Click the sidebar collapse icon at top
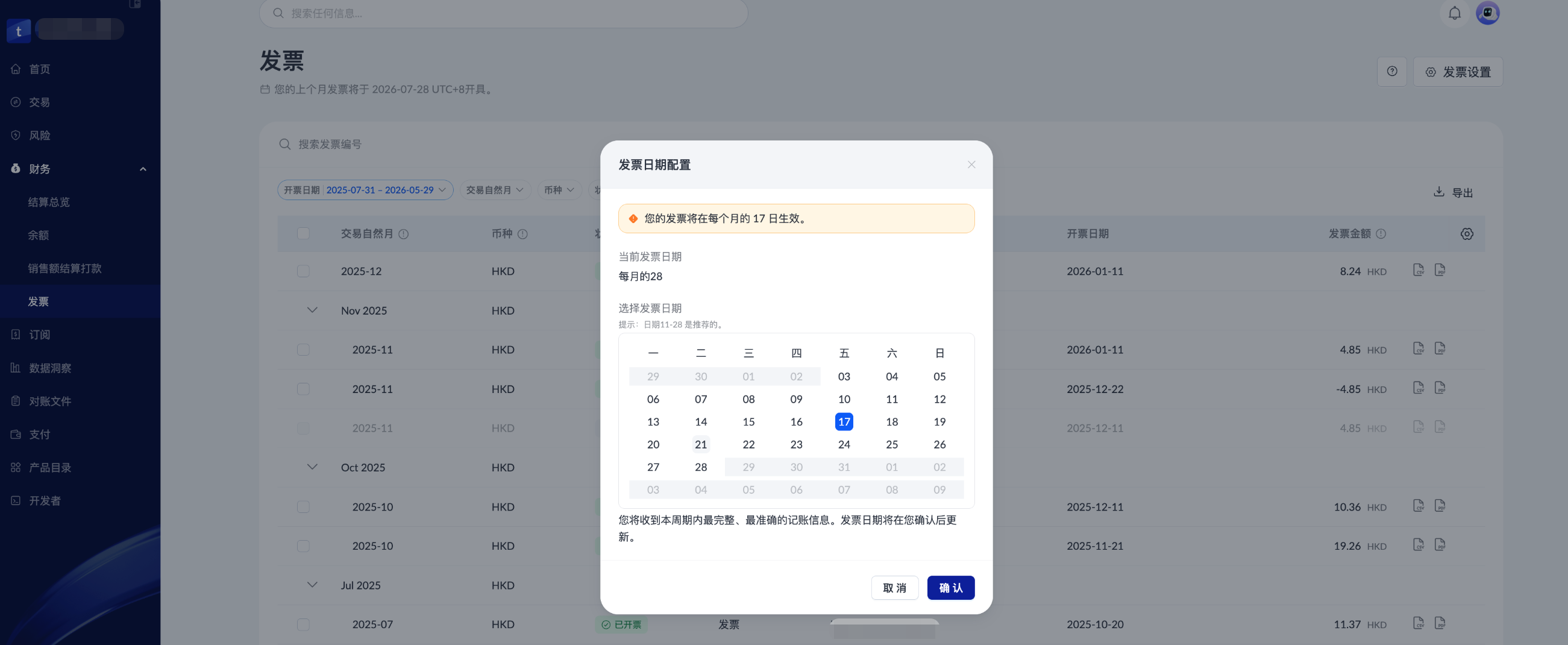 click(x=135, y=4)
